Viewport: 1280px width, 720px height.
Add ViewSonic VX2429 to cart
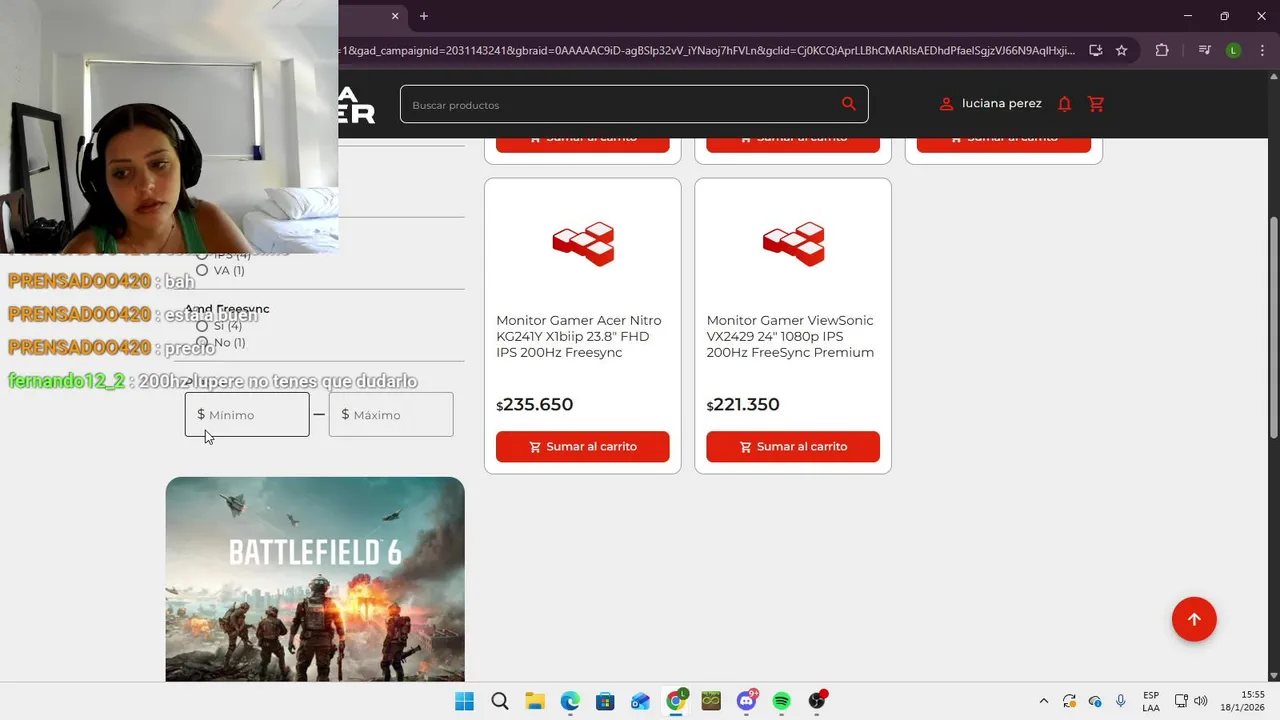[x=793, y=447]
